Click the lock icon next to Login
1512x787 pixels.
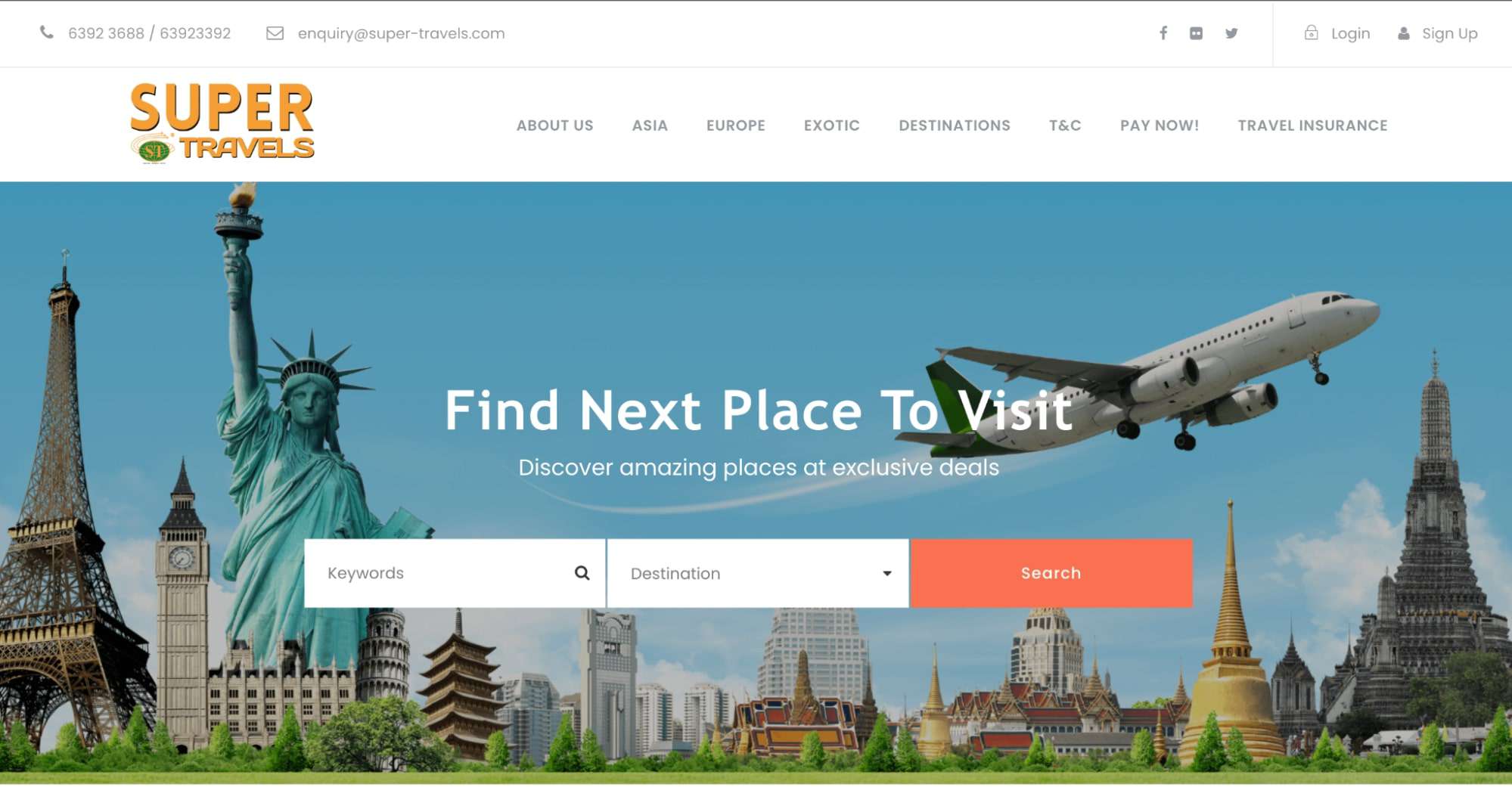click(x=1312, y=33)
